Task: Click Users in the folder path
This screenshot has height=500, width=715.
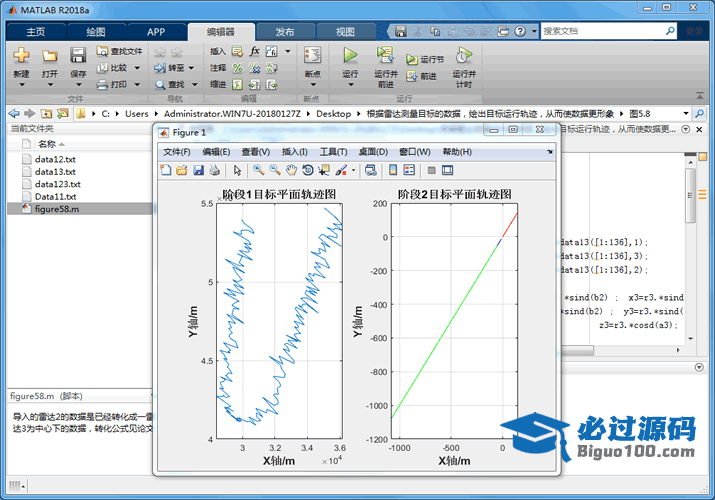Action: [137, 113]
